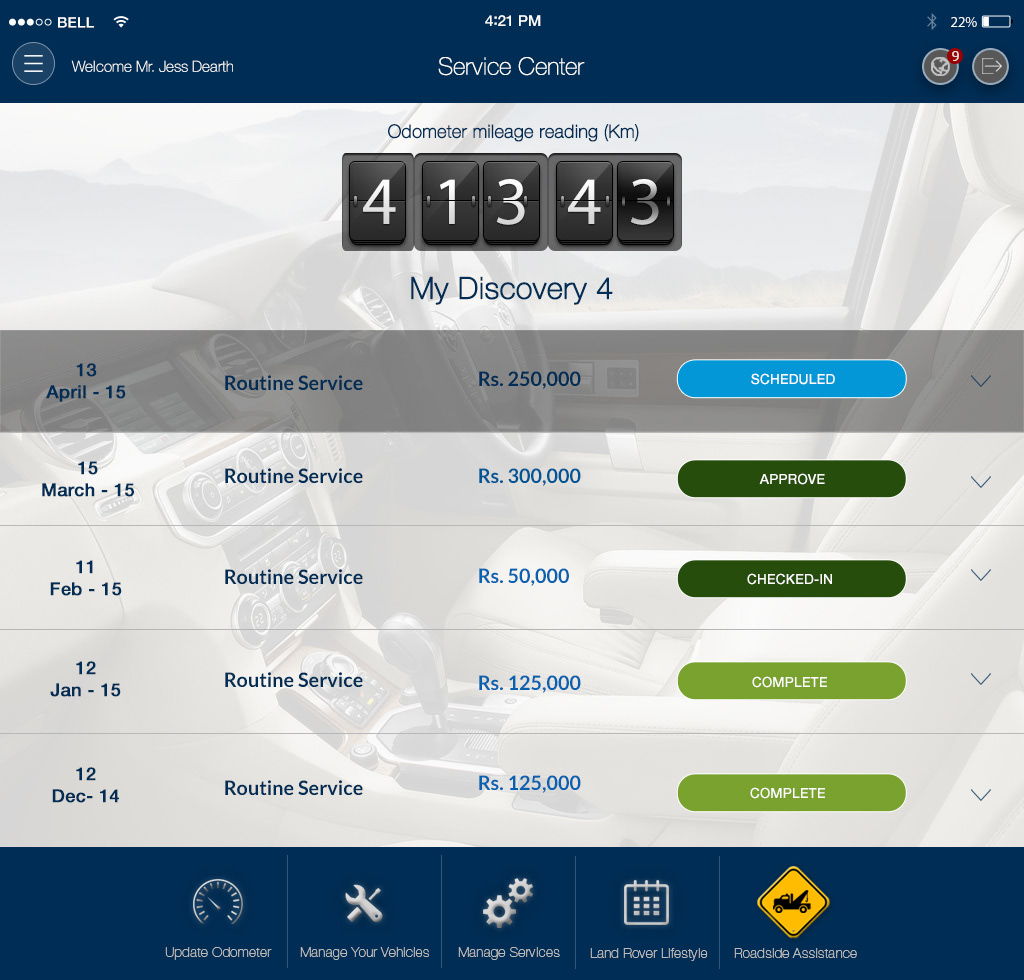Open Manage Services label
The image size is (1024, 980).
pyautogui.click(x=509, y=952)
